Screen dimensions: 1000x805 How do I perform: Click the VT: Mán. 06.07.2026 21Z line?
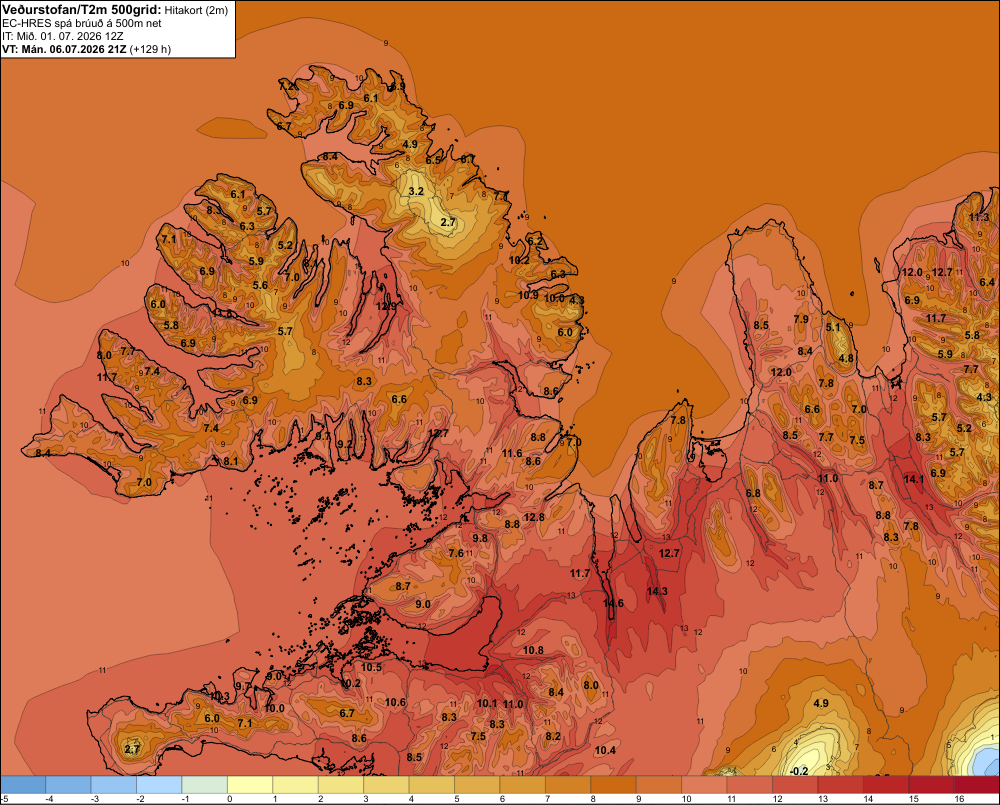pyautogui.click(x=86, y=49)
